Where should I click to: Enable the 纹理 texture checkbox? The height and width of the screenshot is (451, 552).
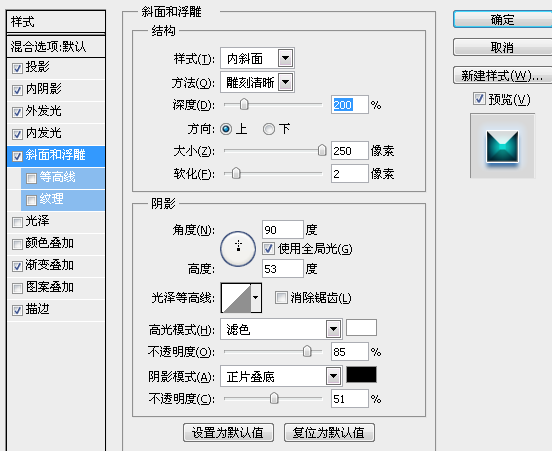point(31,200)
